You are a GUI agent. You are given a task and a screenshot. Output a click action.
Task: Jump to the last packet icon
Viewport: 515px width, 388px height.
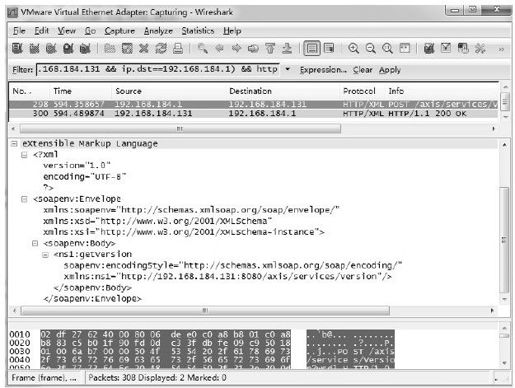pos(287,49)
